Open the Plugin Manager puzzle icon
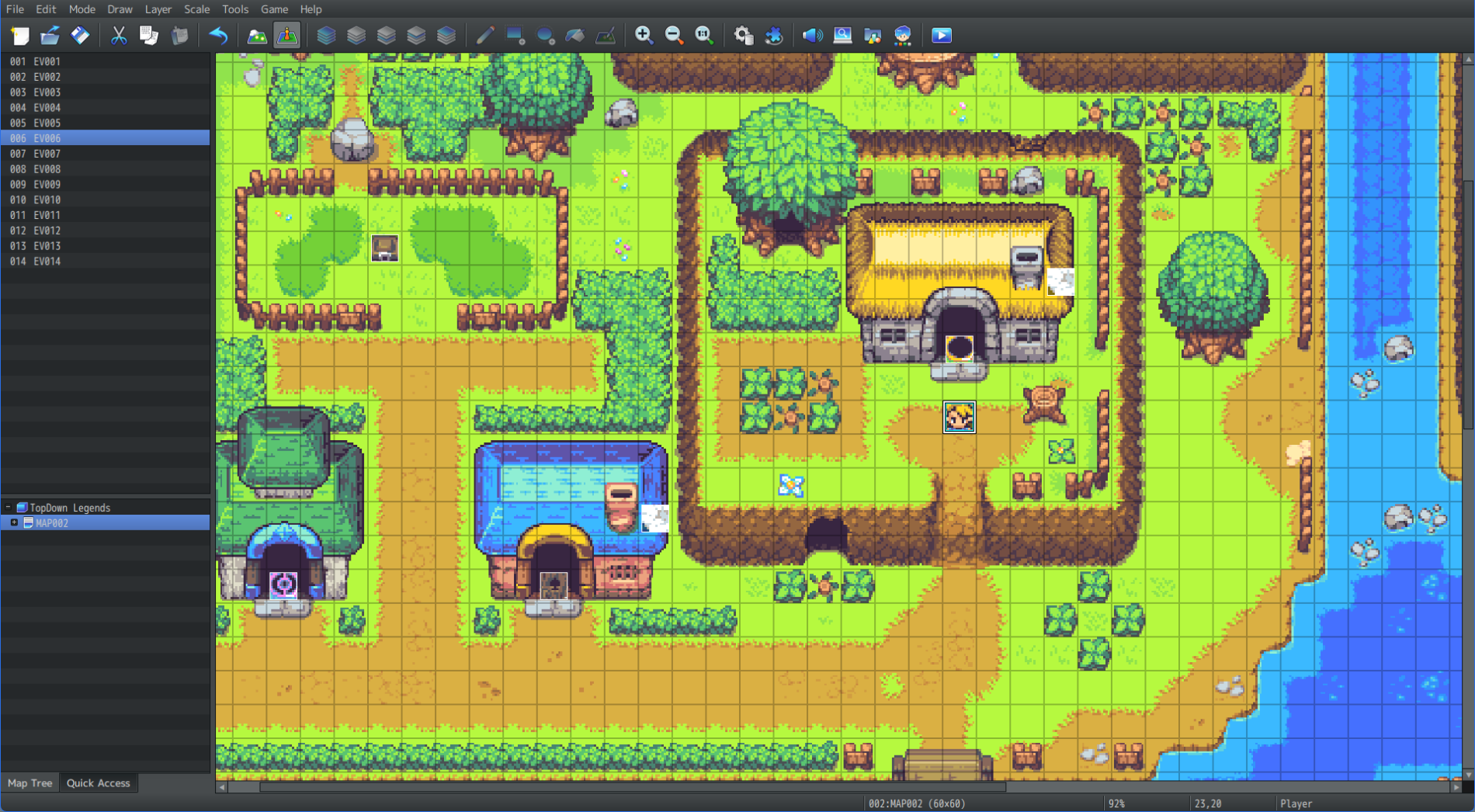The height and width of the screenshot is (812, 1475). 774,35
